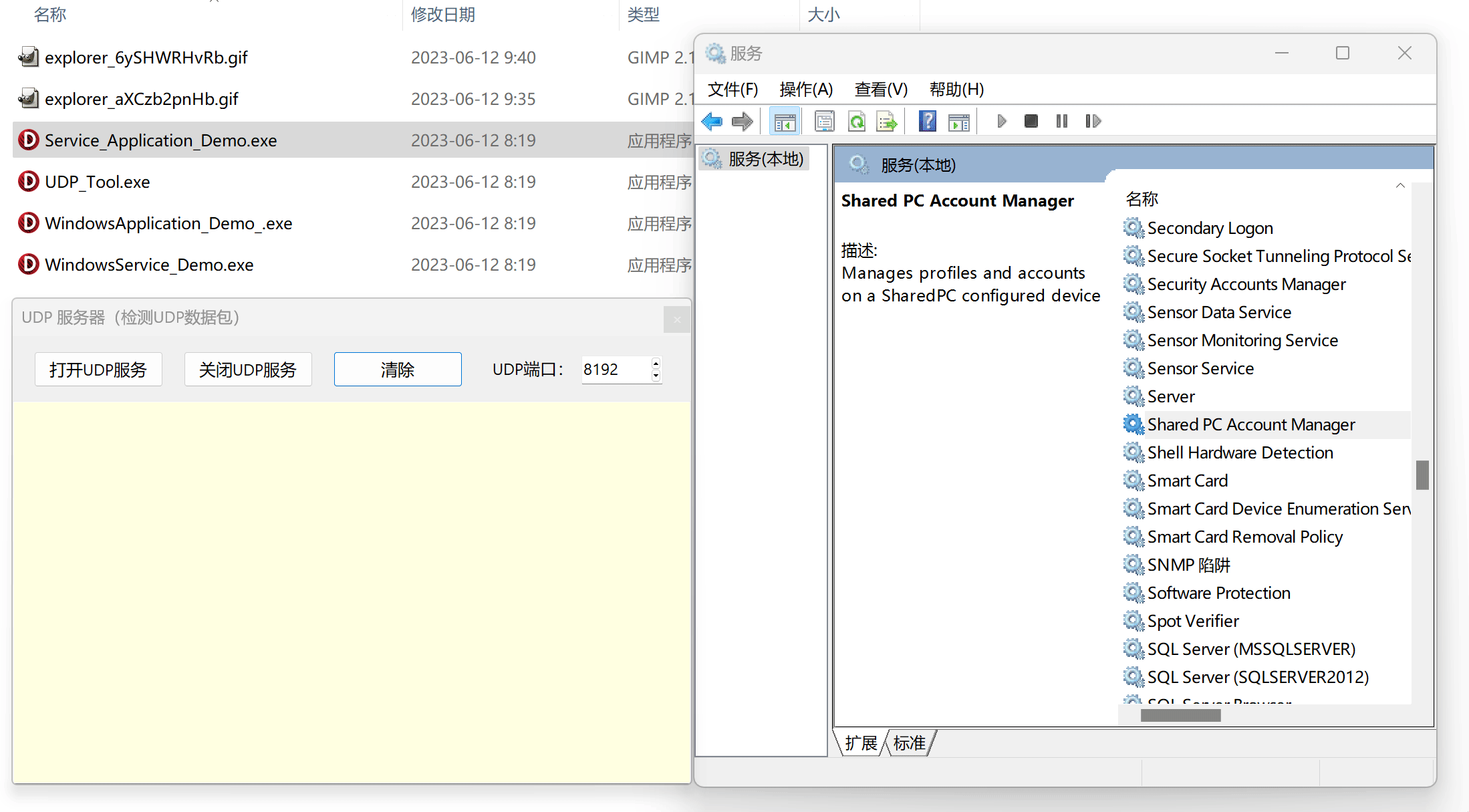Click the Stop Service square icon

coord(1031,122)
